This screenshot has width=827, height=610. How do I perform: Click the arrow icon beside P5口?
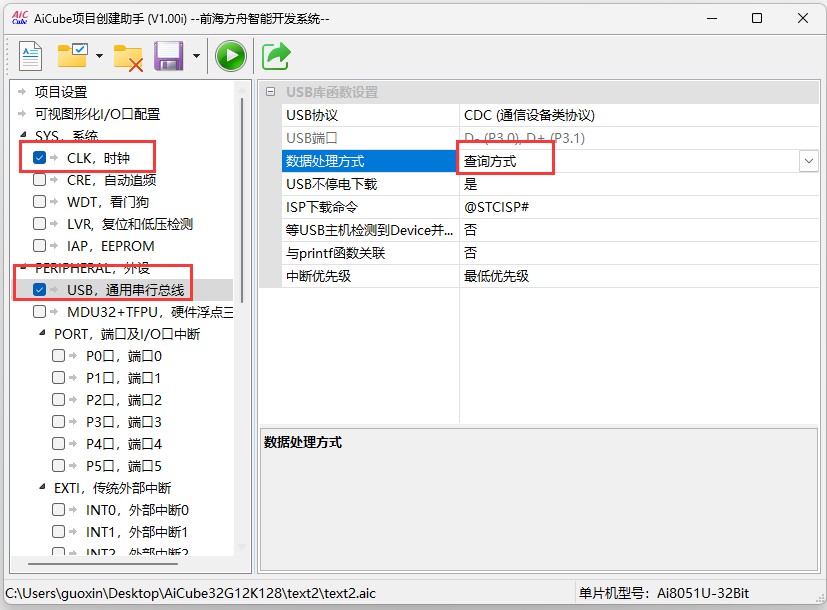[x=73, y=466]
